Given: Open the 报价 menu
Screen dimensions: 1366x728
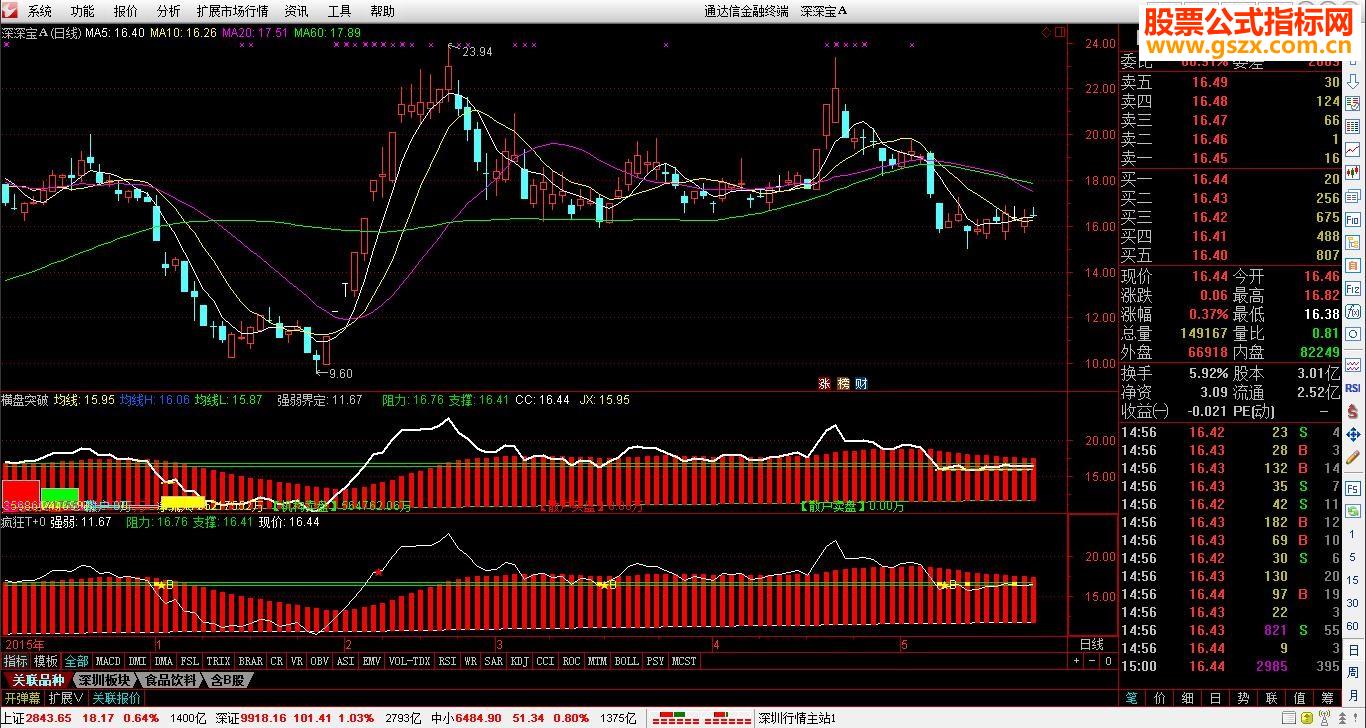Looking at the screenshot, I should click(x=126, y=11).
